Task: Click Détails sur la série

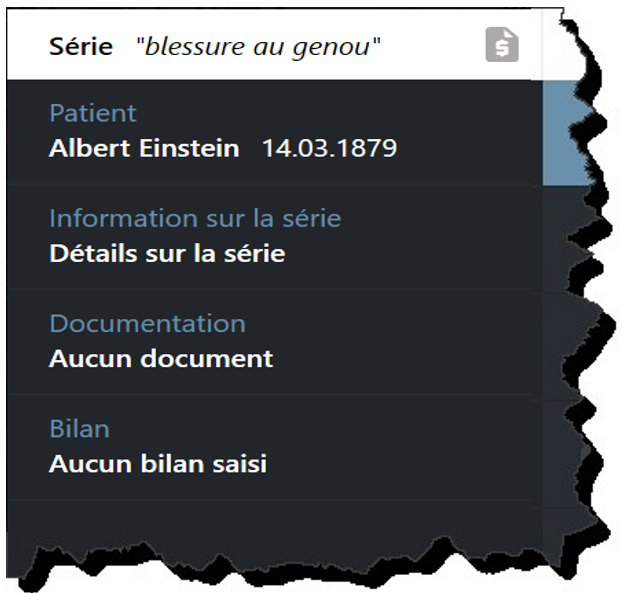Action: coord(167,253)
